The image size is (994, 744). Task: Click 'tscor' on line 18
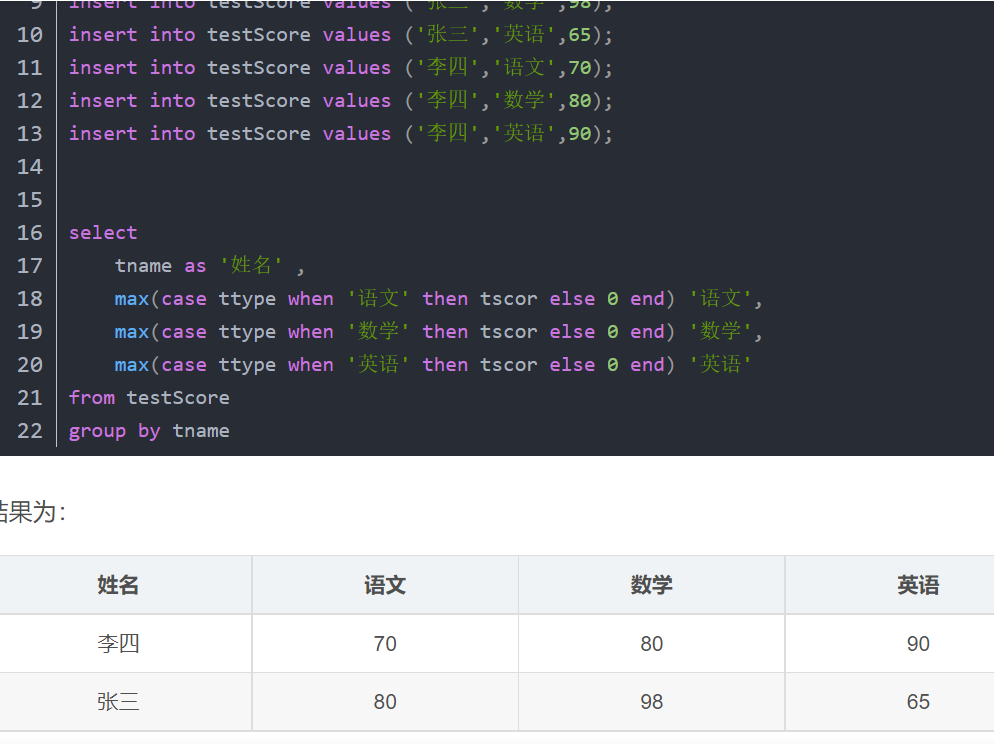pos(509,298)
